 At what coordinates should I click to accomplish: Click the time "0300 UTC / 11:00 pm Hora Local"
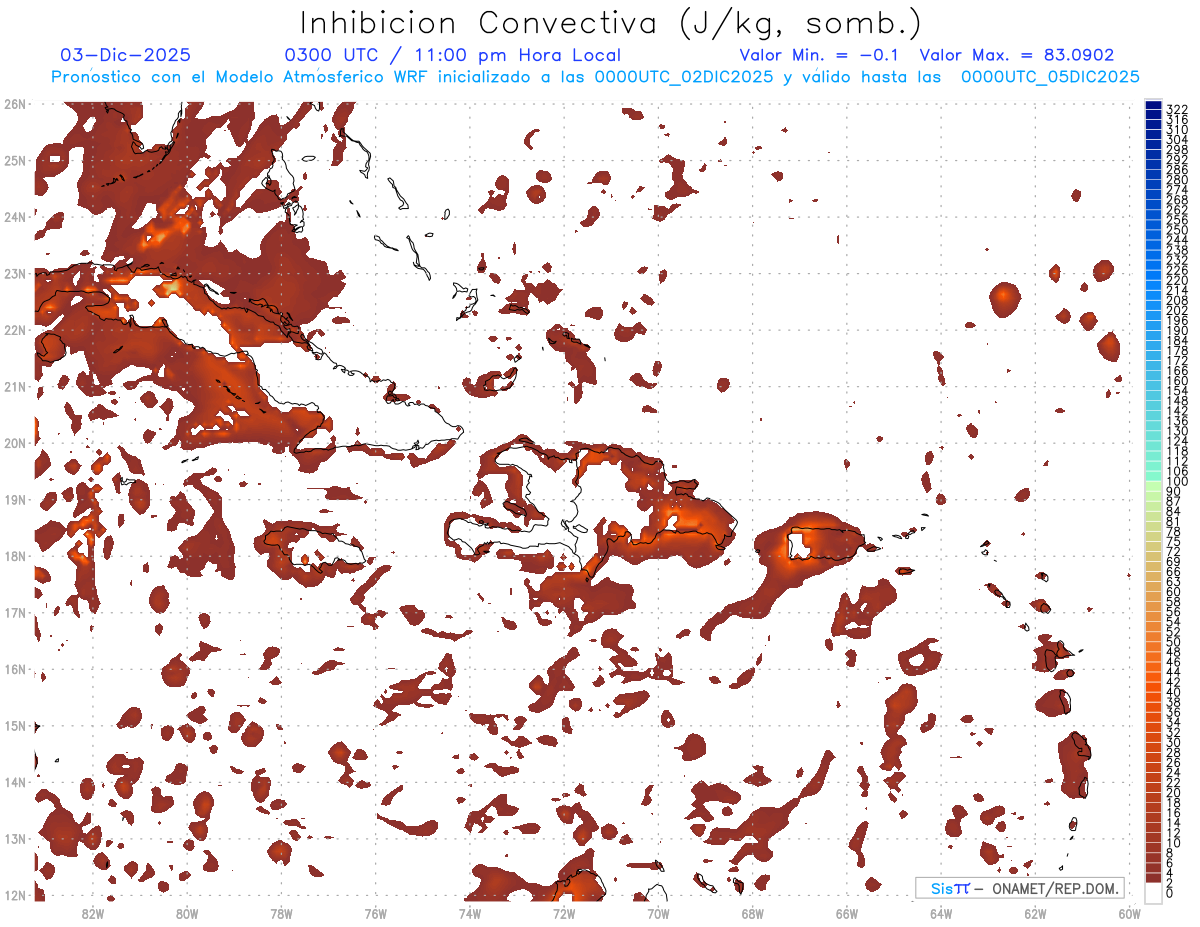[x=452, y=56]
